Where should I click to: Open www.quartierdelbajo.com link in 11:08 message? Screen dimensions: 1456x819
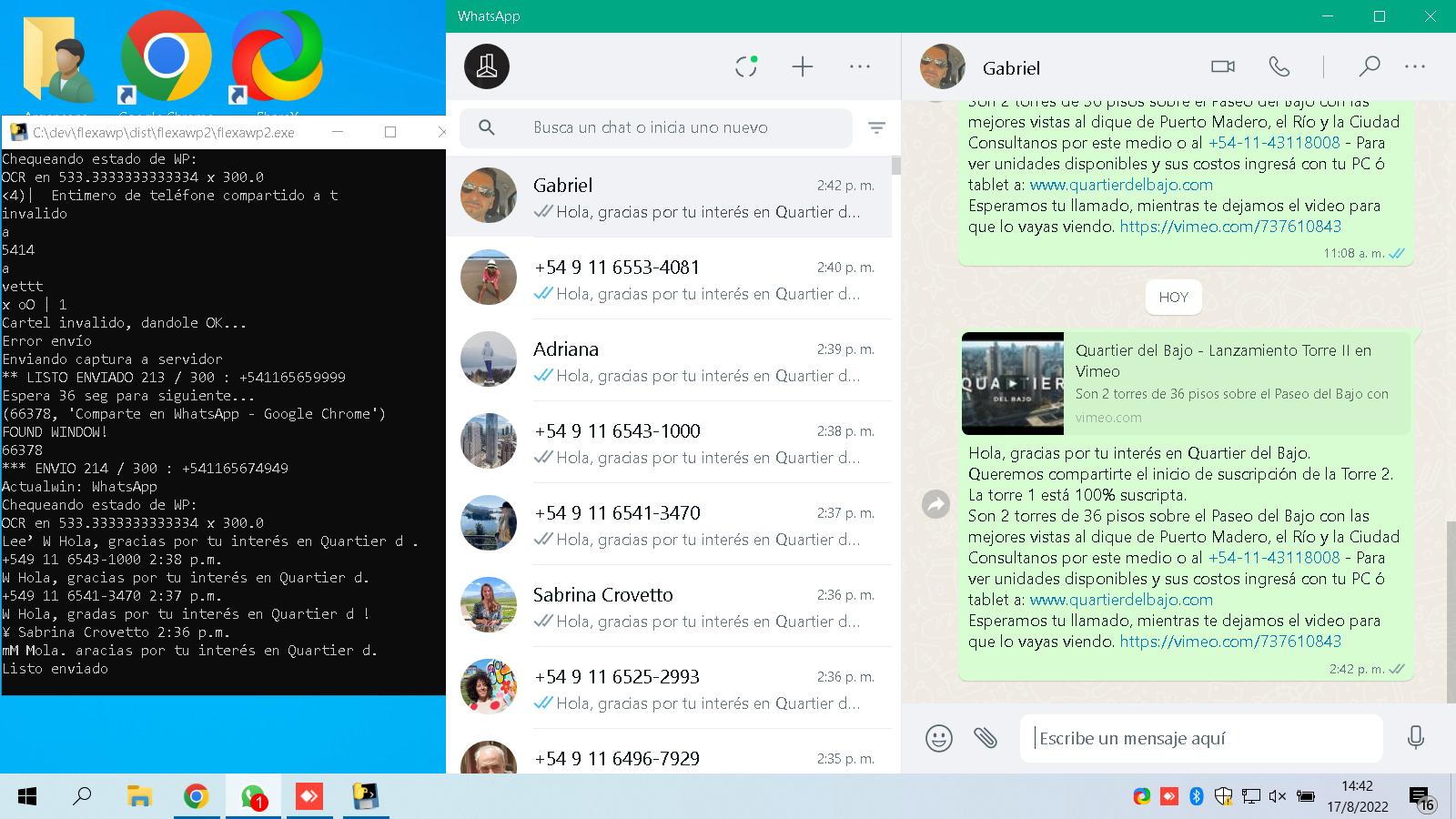1121,184
